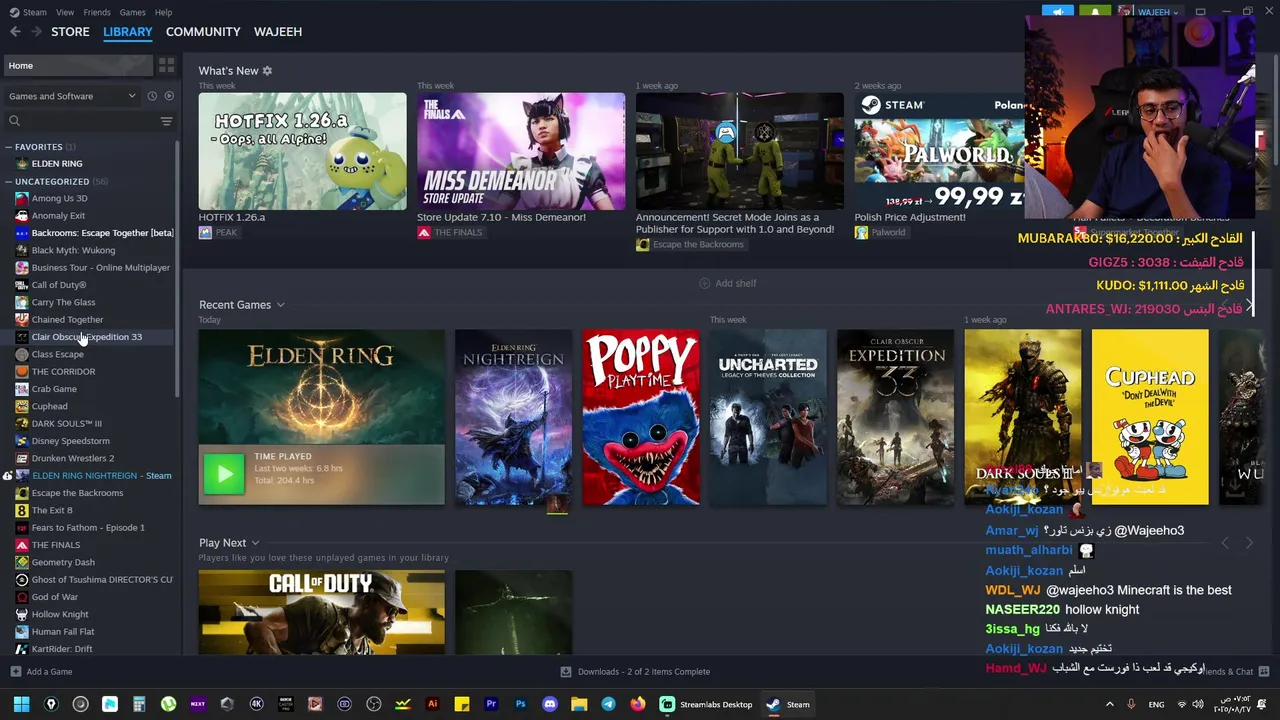Click Cuphead icon in the library list
Image resolution: width=1280 pixels, height=720 pixels.
[x=22, y=406]
